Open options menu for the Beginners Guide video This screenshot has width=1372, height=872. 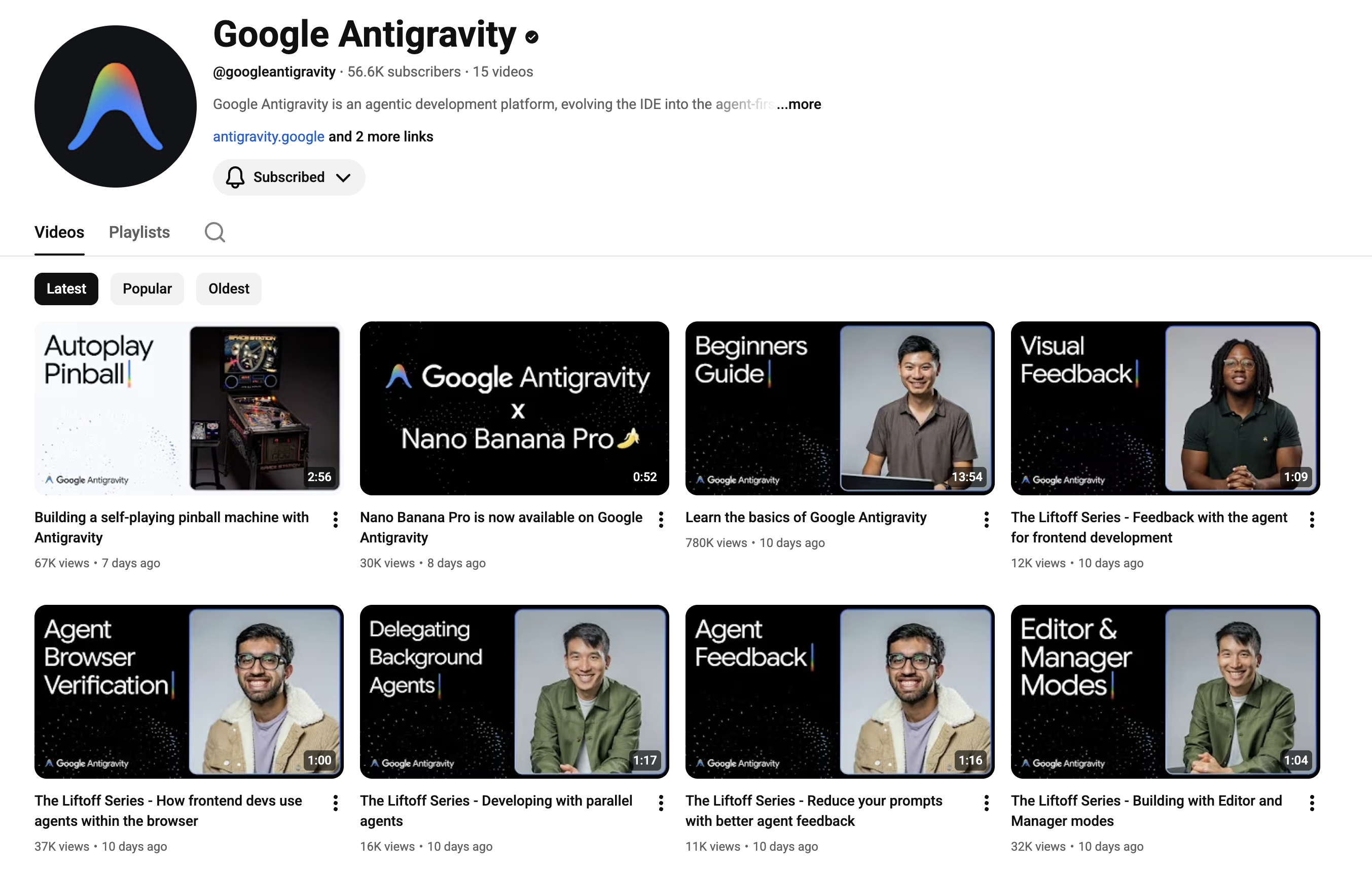tap(986, 520)
